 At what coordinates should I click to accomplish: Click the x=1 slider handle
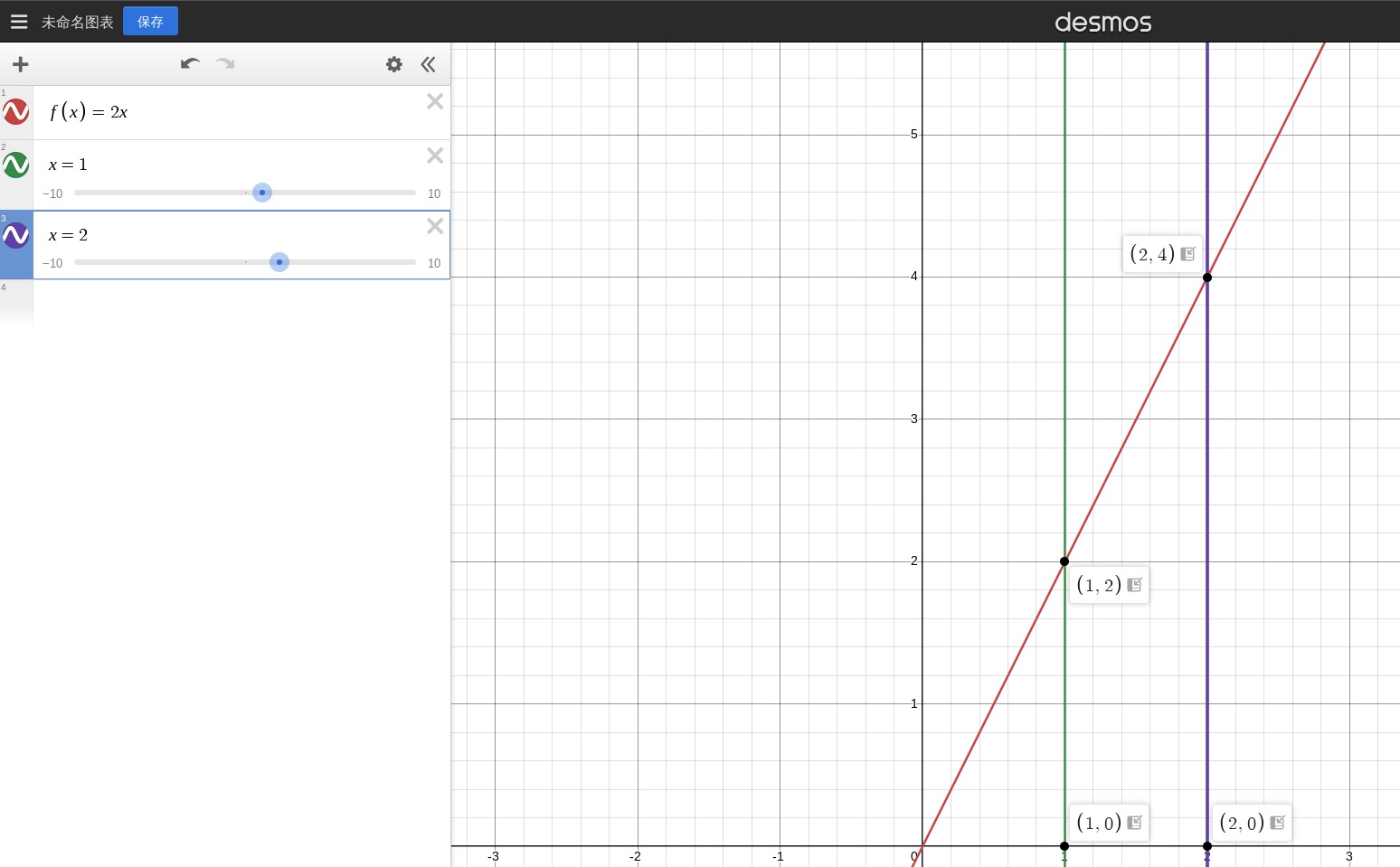coord(262,193)
